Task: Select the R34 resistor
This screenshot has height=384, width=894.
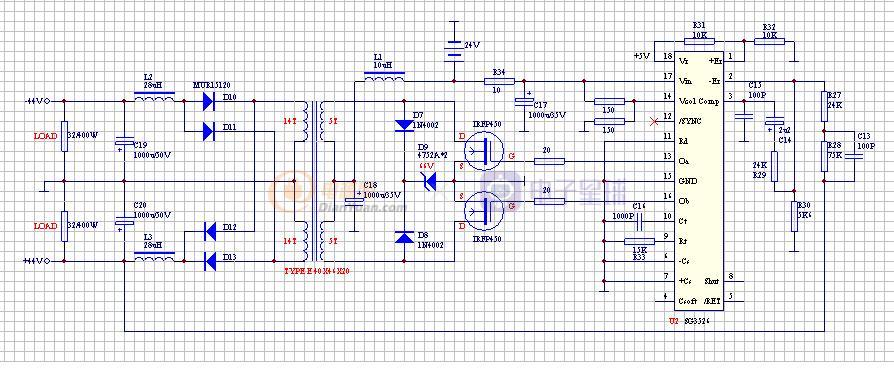Action: 499,81
